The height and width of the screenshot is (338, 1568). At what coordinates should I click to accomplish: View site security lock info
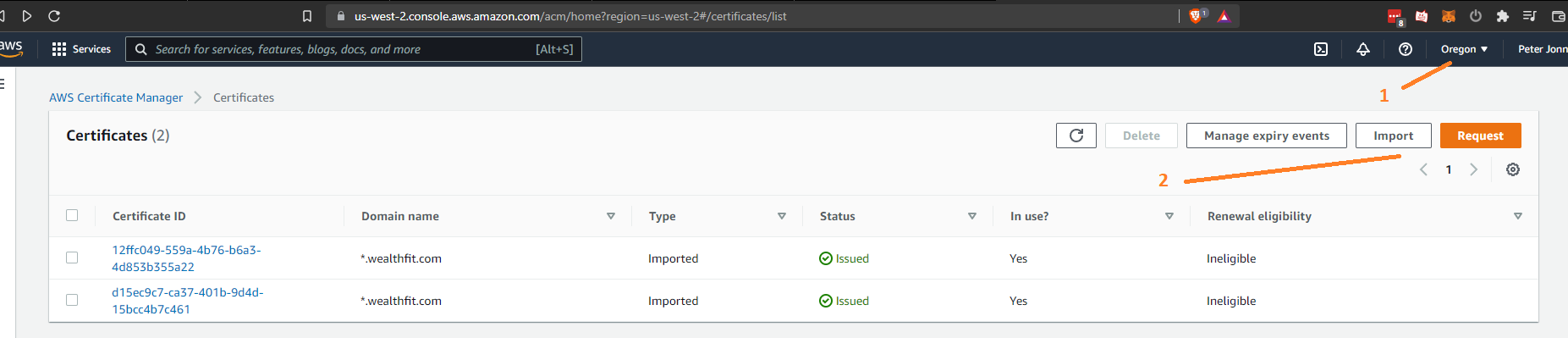[341, 16]
